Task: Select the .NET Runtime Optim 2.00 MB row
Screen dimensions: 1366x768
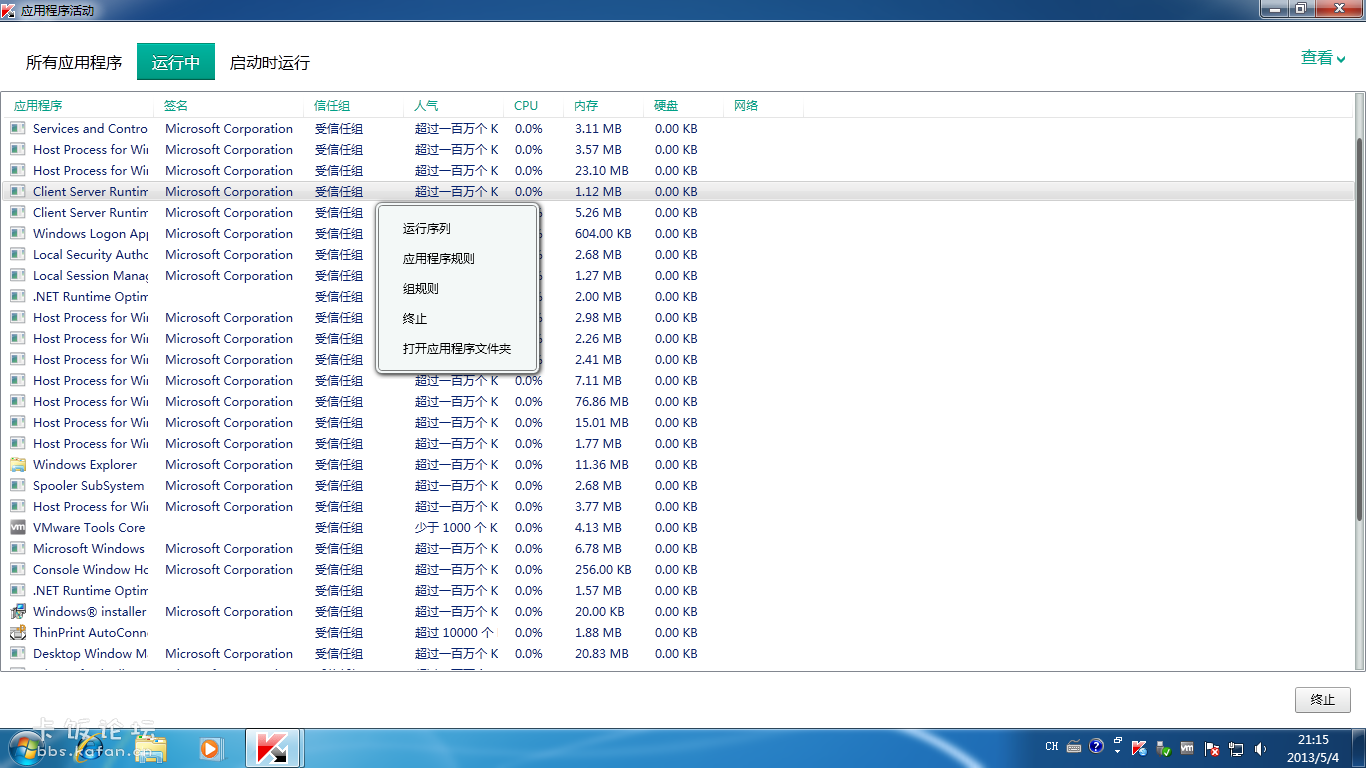Action: [x=680, y=296]
